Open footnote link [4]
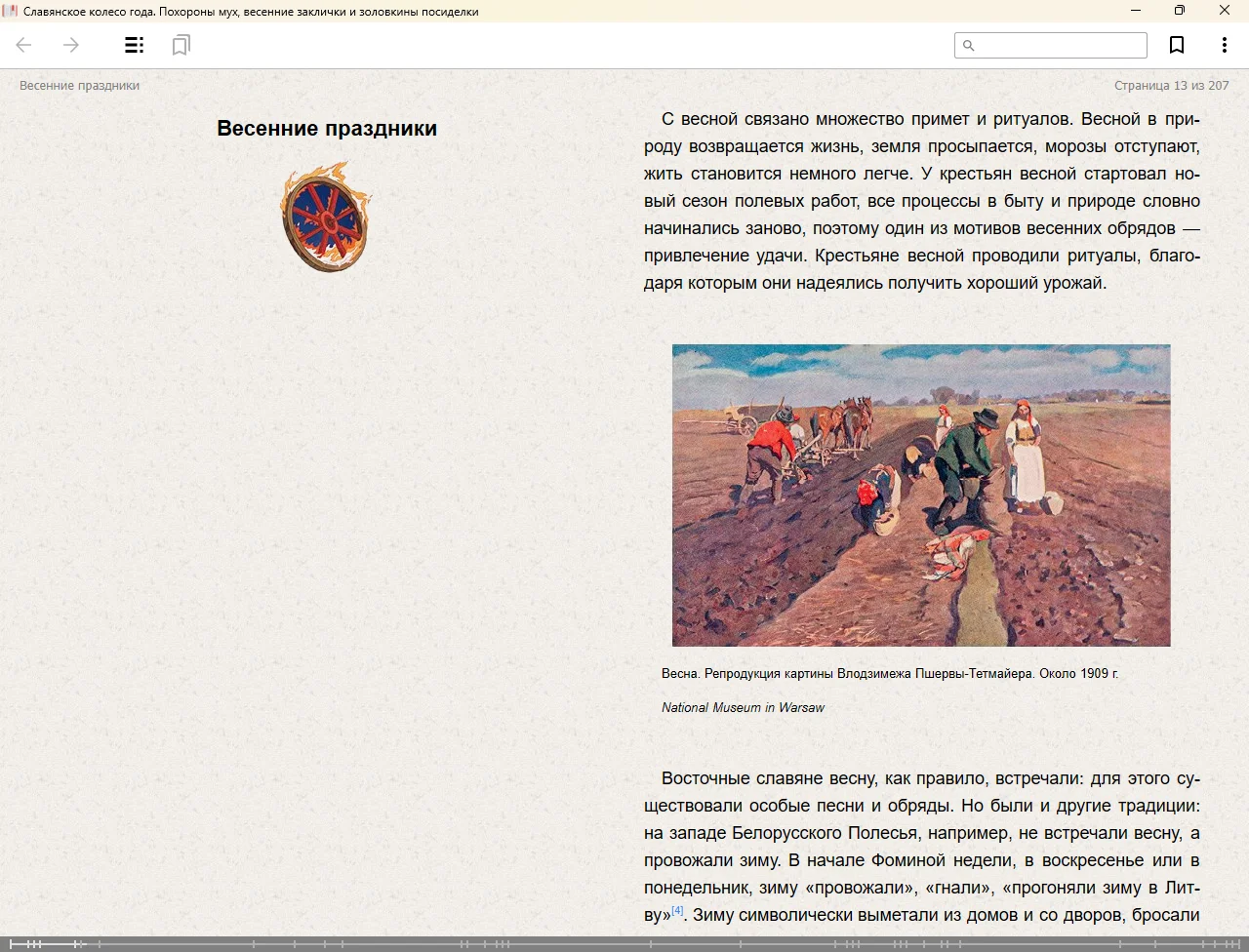Viewport: 1249px width, 952px height. point(677,911)
